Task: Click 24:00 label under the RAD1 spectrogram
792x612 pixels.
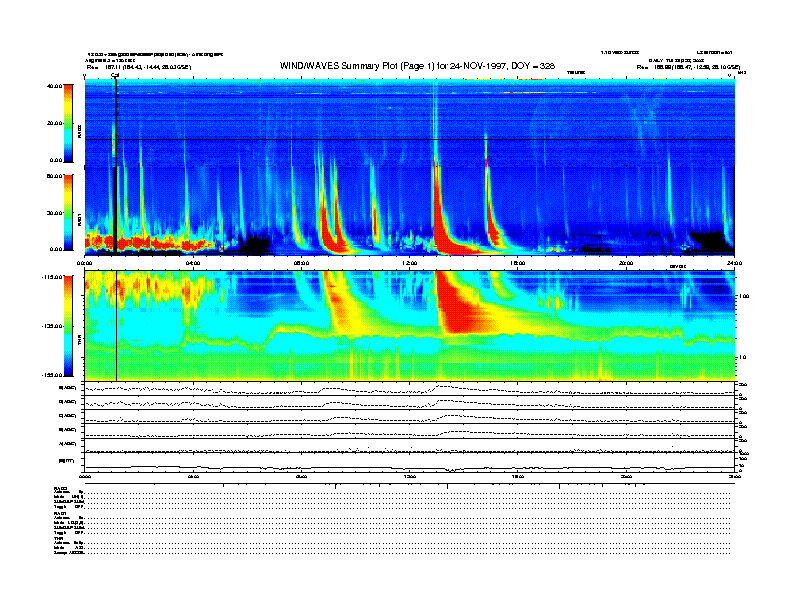Action: [x=734, y=263]
